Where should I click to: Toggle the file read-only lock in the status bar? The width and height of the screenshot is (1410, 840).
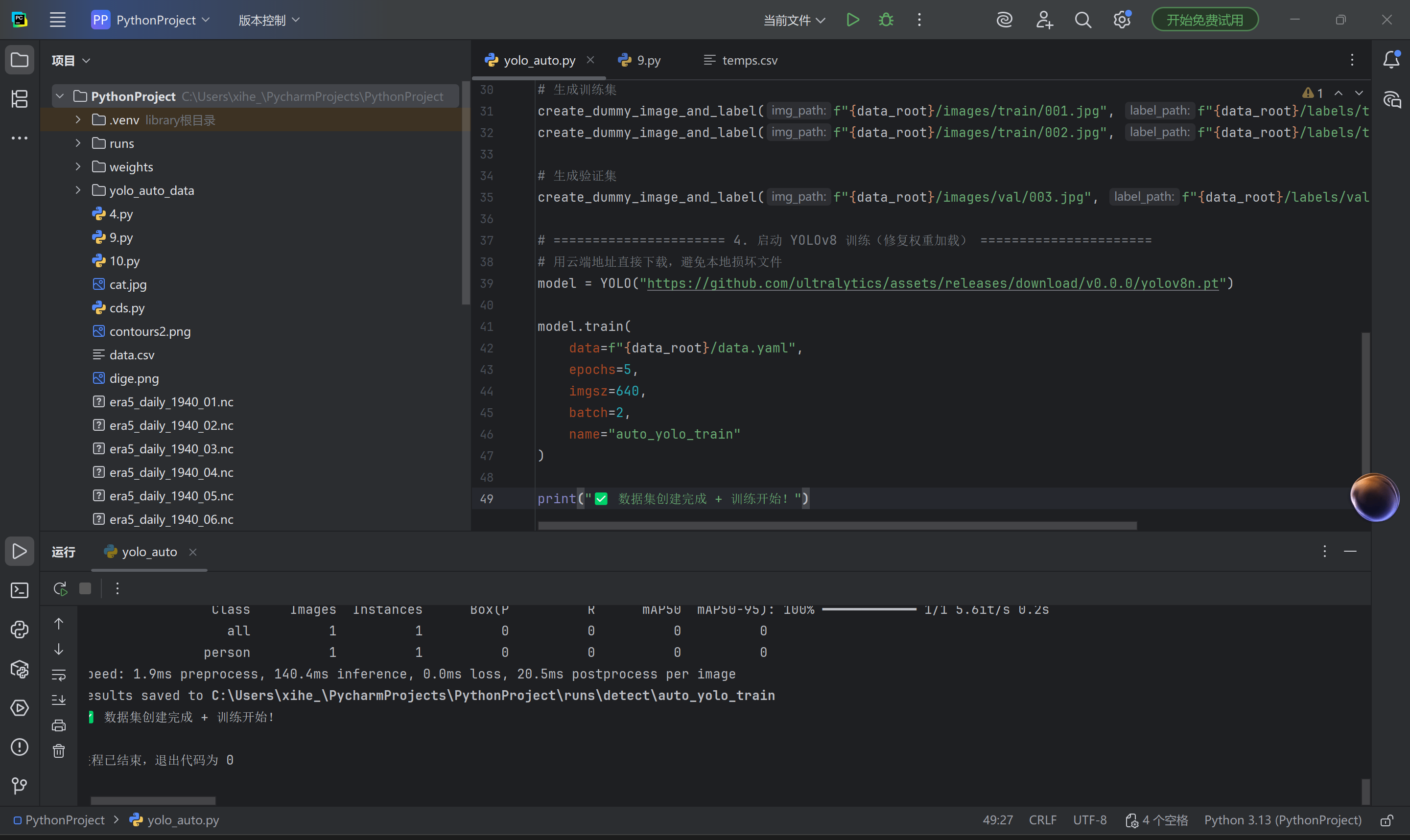pyautogui.click(x=1386, y=820)
